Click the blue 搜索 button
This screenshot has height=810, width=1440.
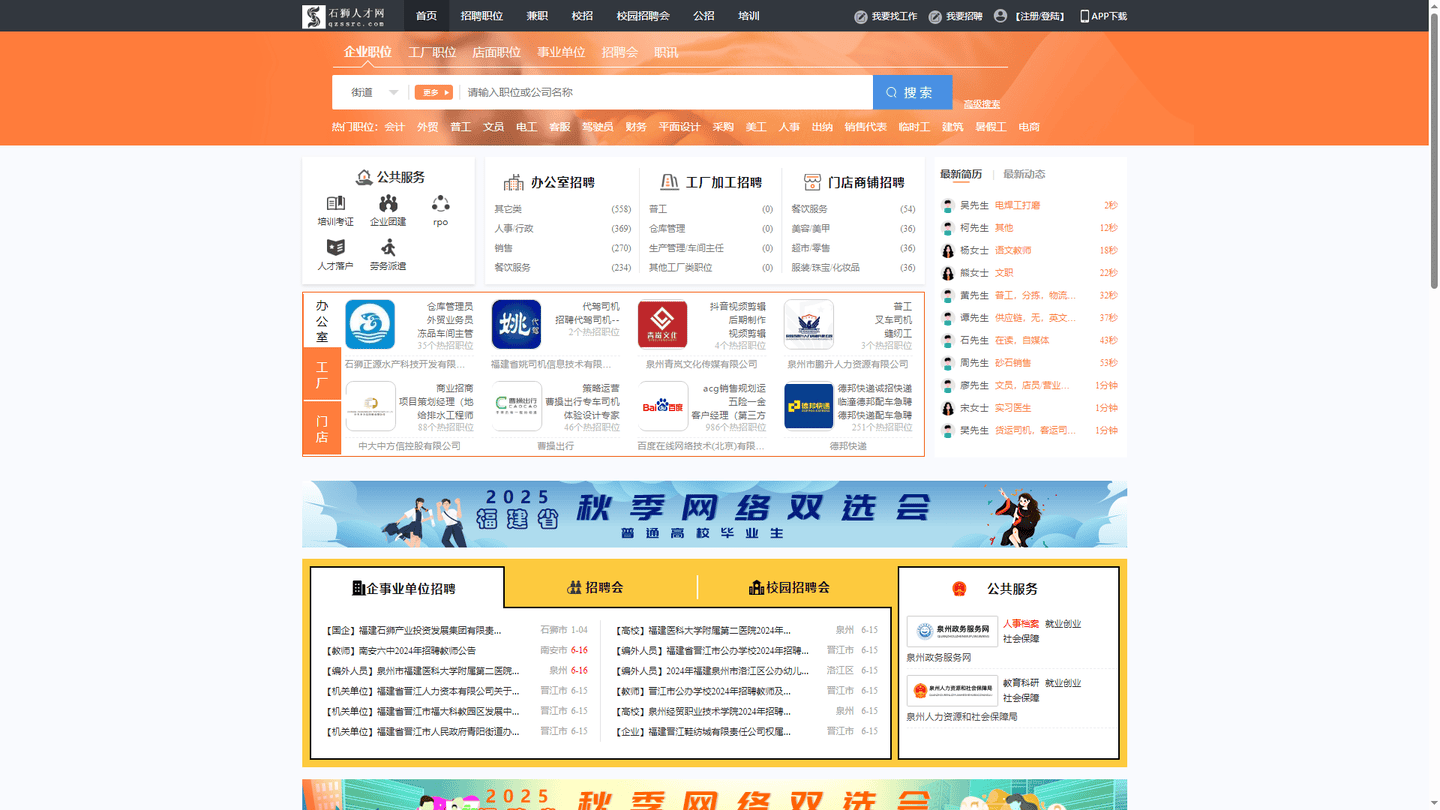pyautogui.click(x=912, y=92)
